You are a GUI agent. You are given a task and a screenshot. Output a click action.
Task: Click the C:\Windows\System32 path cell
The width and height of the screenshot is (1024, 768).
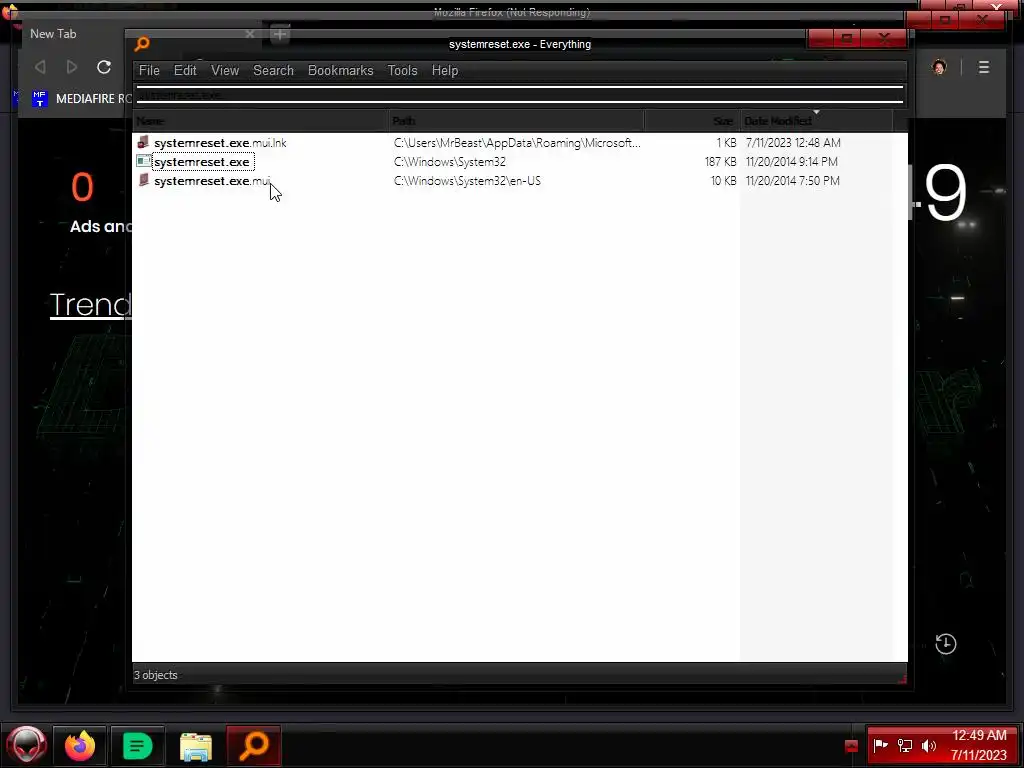click(449, 161)
